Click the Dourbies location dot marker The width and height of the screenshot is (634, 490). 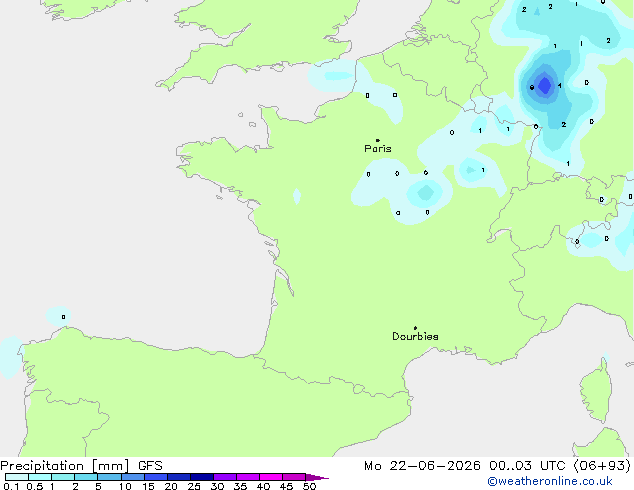pos(415,328)
